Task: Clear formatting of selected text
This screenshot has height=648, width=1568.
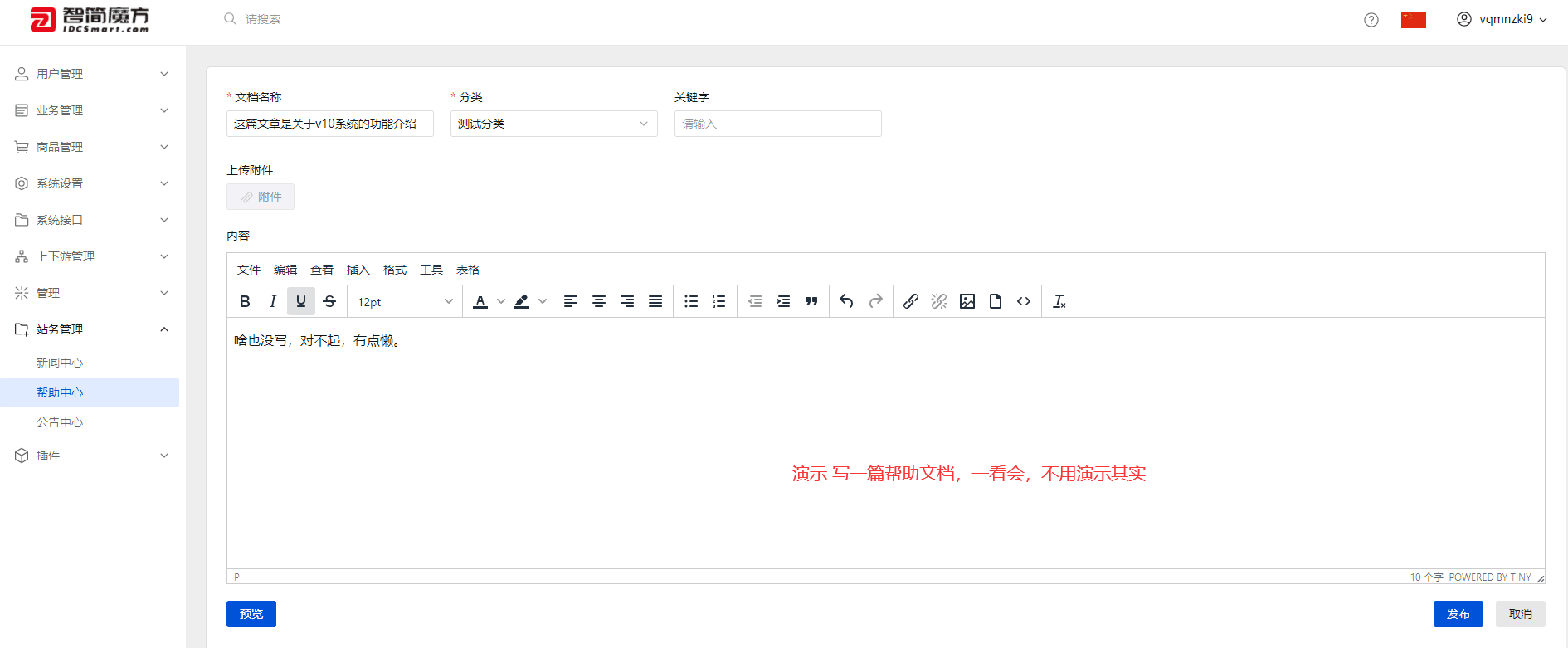Action: tap(1059, 301)
